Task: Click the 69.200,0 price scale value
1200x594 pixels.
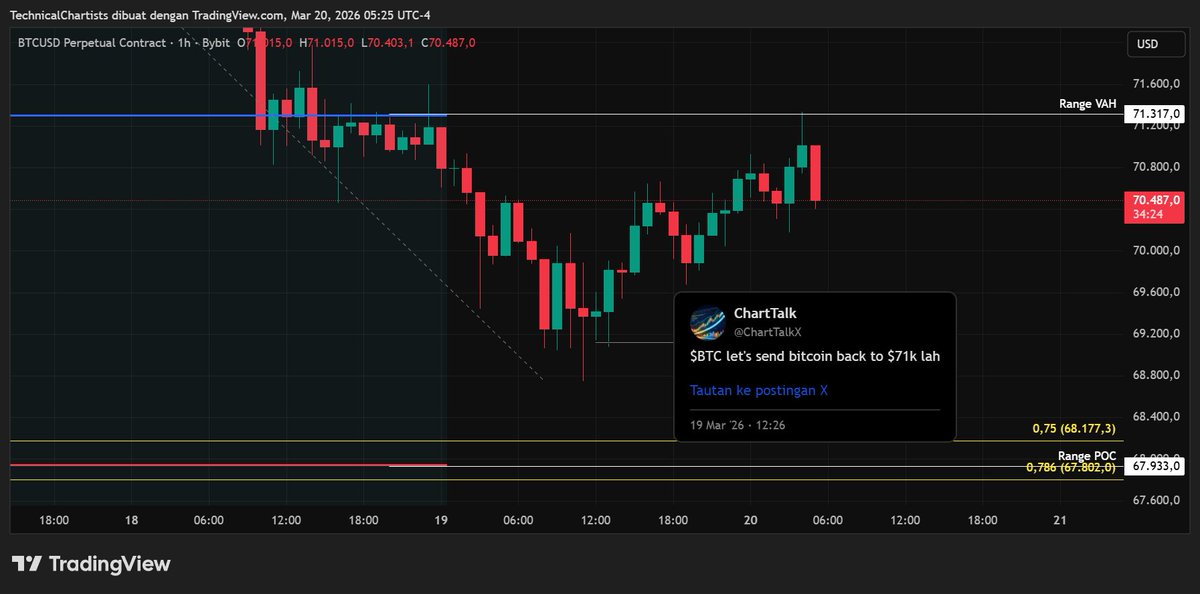Action: 1158,334
